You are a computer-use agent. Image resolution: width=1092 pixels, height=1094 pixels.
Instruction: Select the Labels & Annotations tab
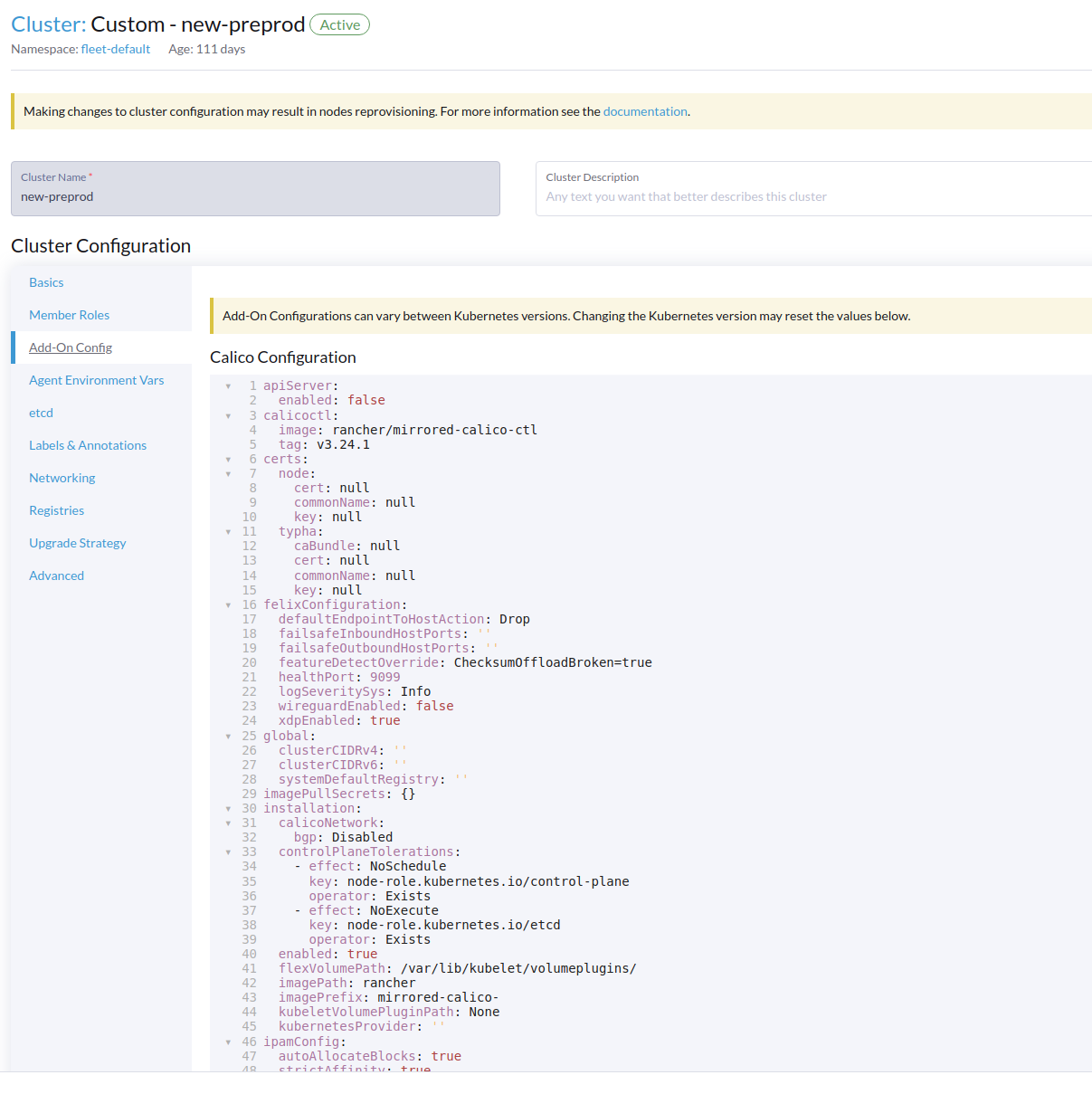(x=88, y=444)
